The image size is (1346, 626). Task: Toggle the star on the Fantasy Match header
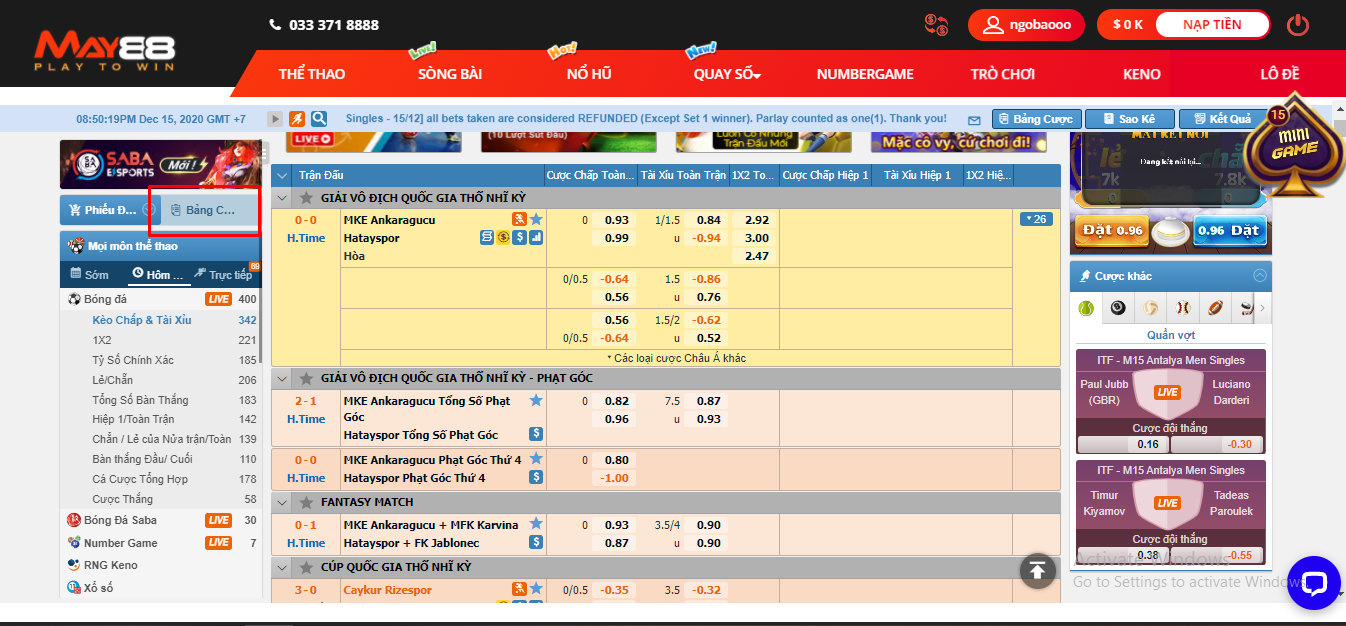point(306,502)
